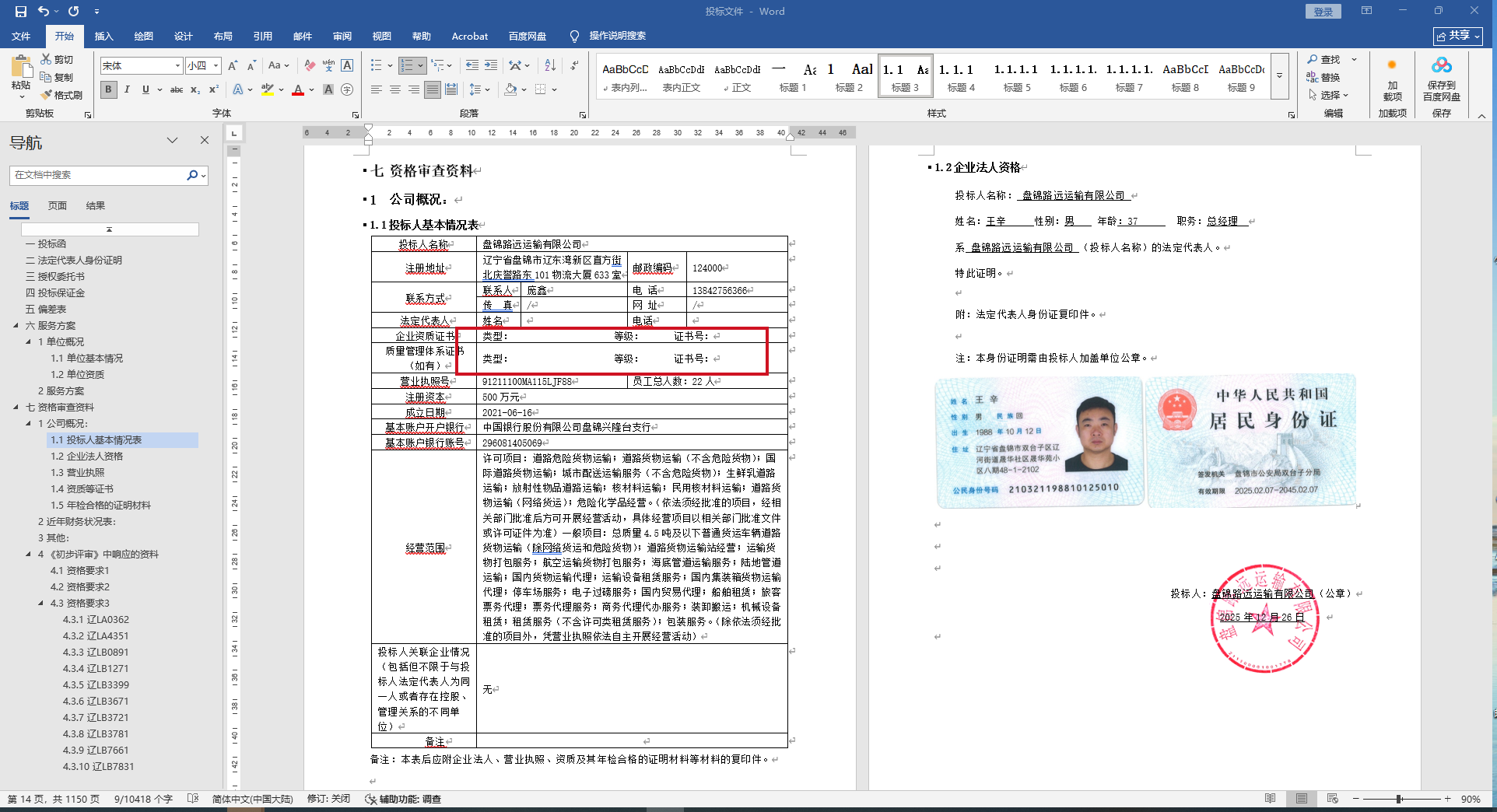Image resolution: width=1497 pixels, height=812 pixels.
Task: Open the 插入 (Insert) ribbon tab
Action: pyautogui.click(x=103, y=36)
